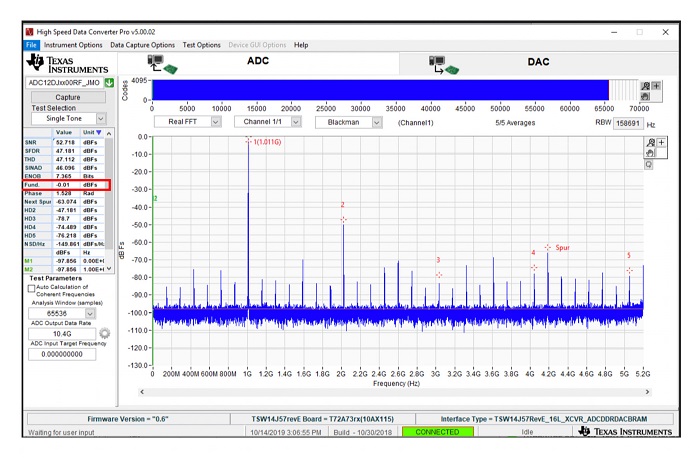700x466 pixels.
Task: Click magnifier button below FFT graph palette
Action: tap(649, 165)
